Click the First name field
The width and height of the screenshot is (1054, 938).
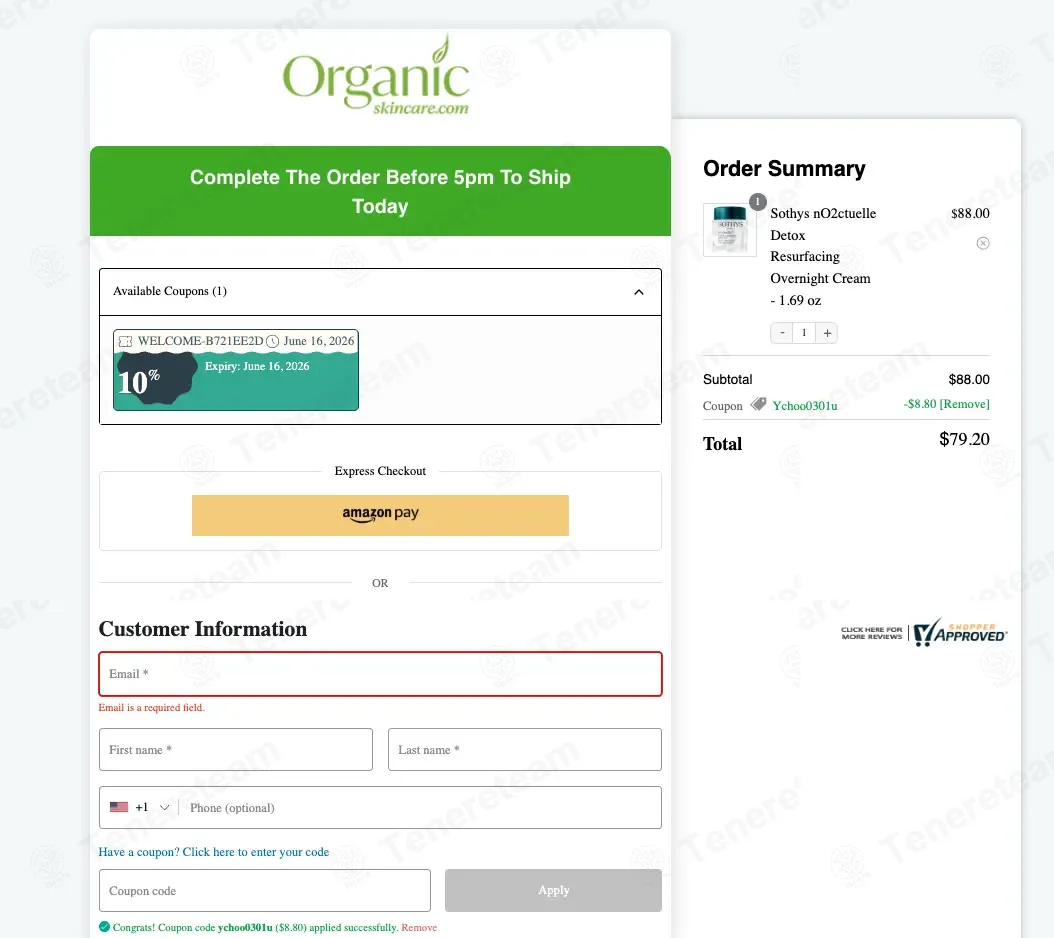[236, 749]
